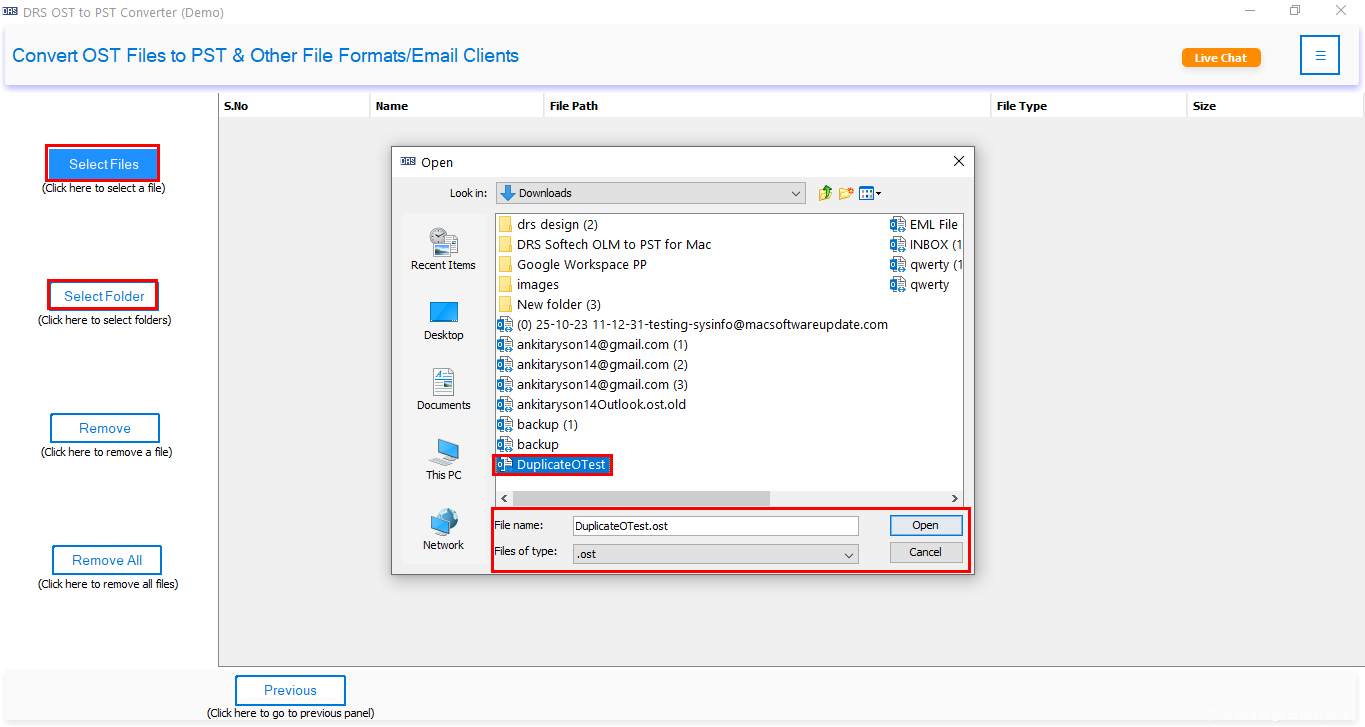Click the File Type column header

click(x=1089, y=106)
